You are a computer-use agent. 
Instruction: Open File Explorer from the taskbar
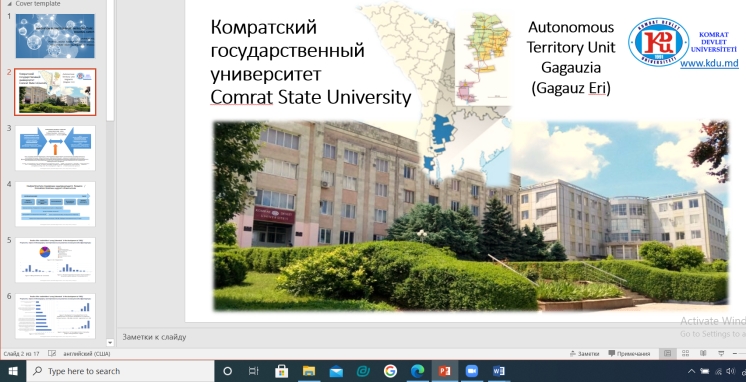pyautogui.click(x=309, y=371)
